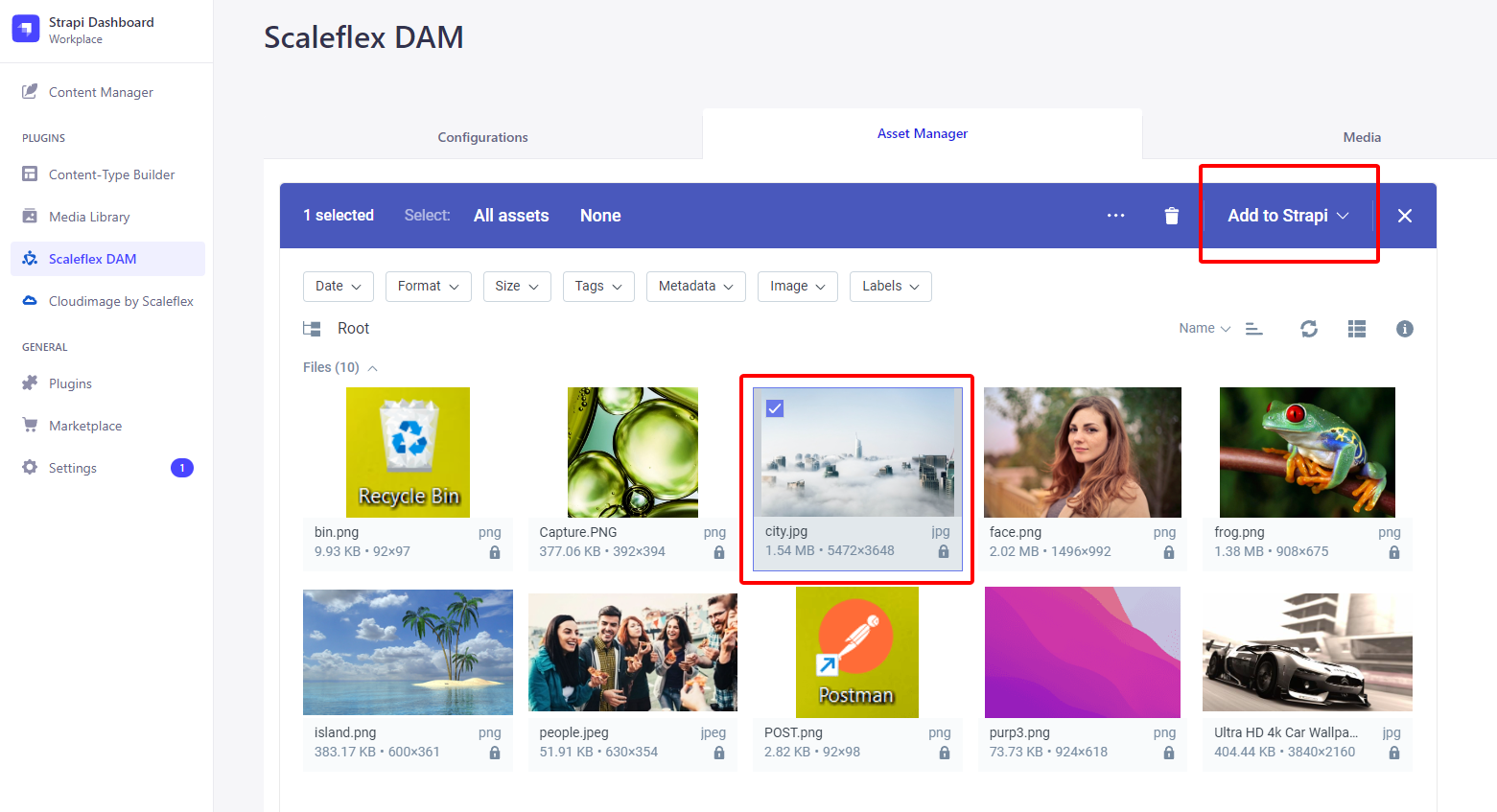The width and height of the screenshot is (1497, 812).
Task: Switch to list view icon
Action: click(1357, 329)
